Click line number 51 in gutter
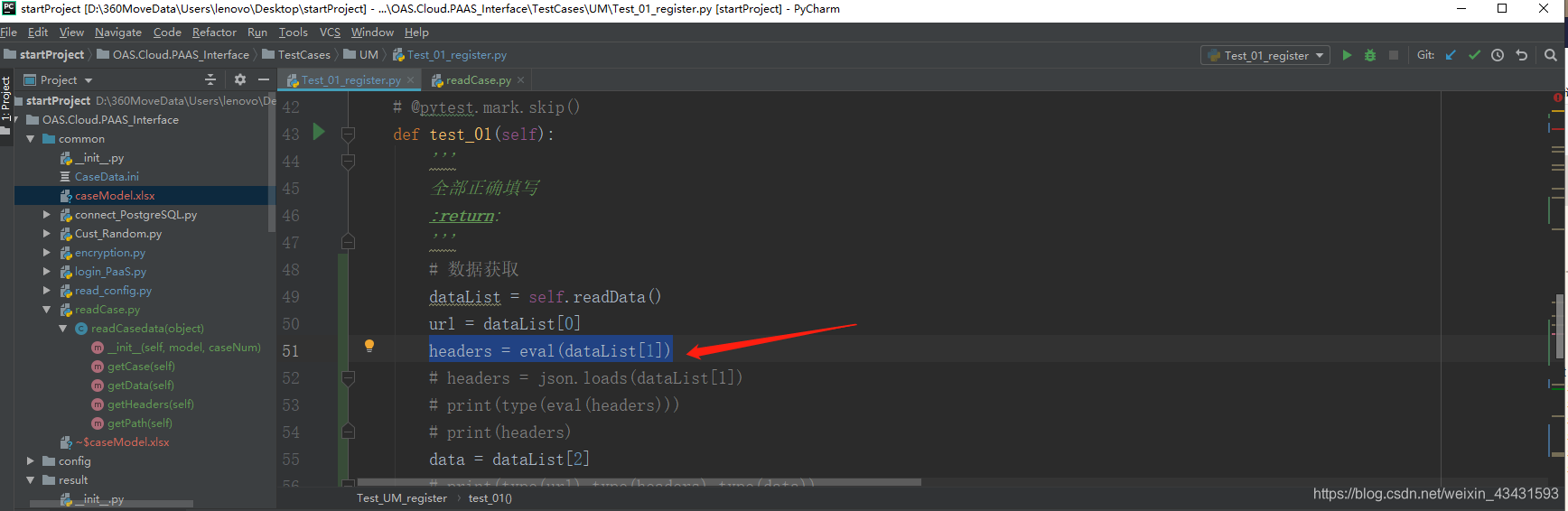The width and height of the screenshot is (1568, 511). pos(291,351)
